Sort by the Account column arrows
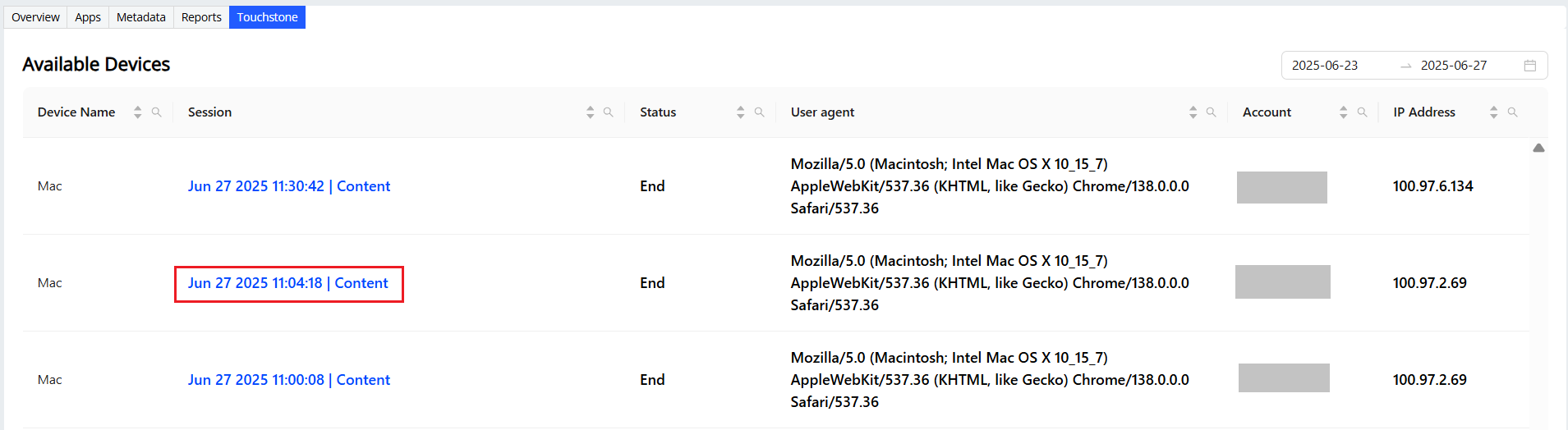The width and height of the screenshot is (1568, 430). point(1343,112)
